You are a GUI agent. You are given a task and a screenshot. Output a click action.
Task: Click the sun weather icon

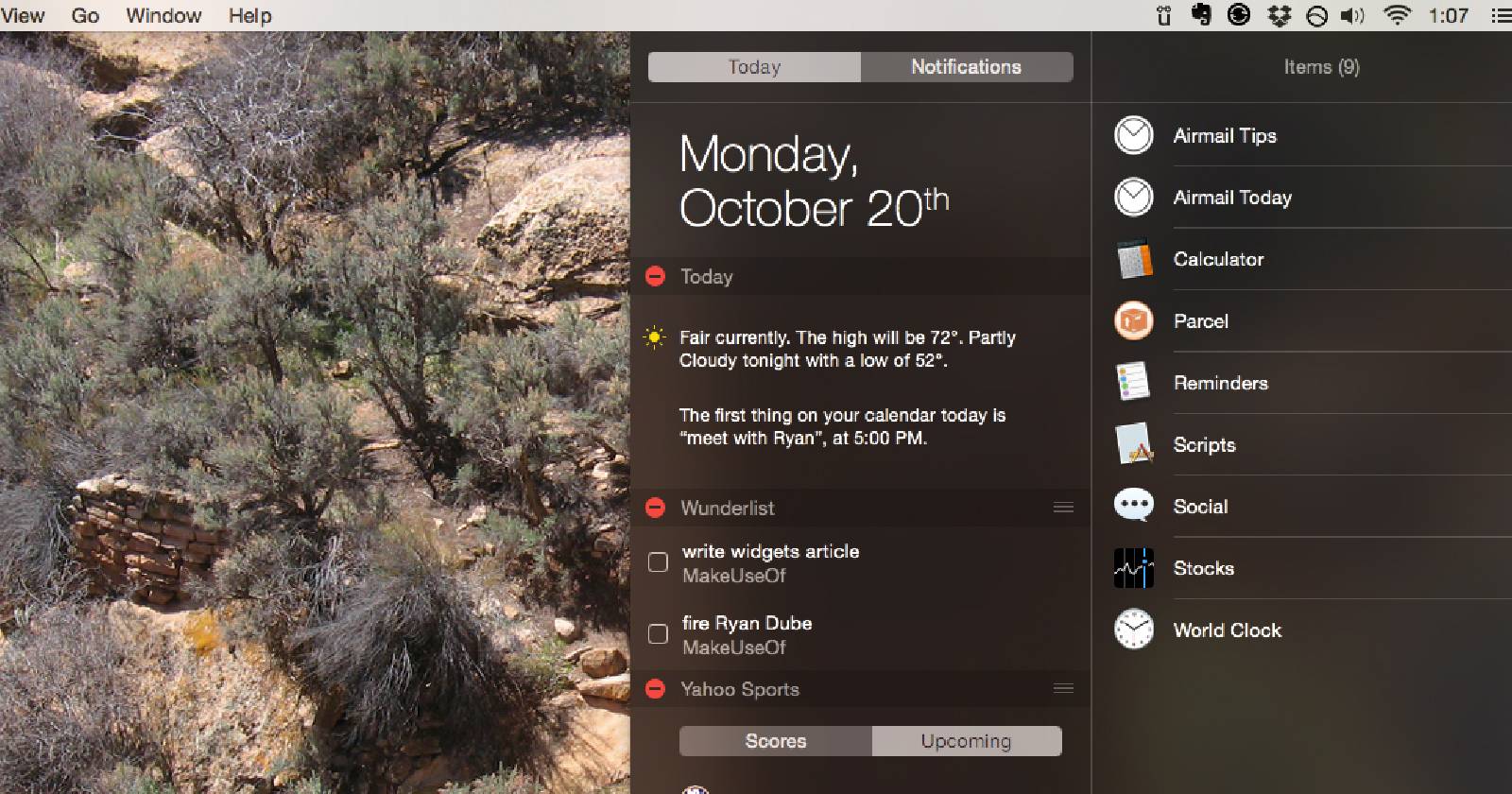(654, 337)
